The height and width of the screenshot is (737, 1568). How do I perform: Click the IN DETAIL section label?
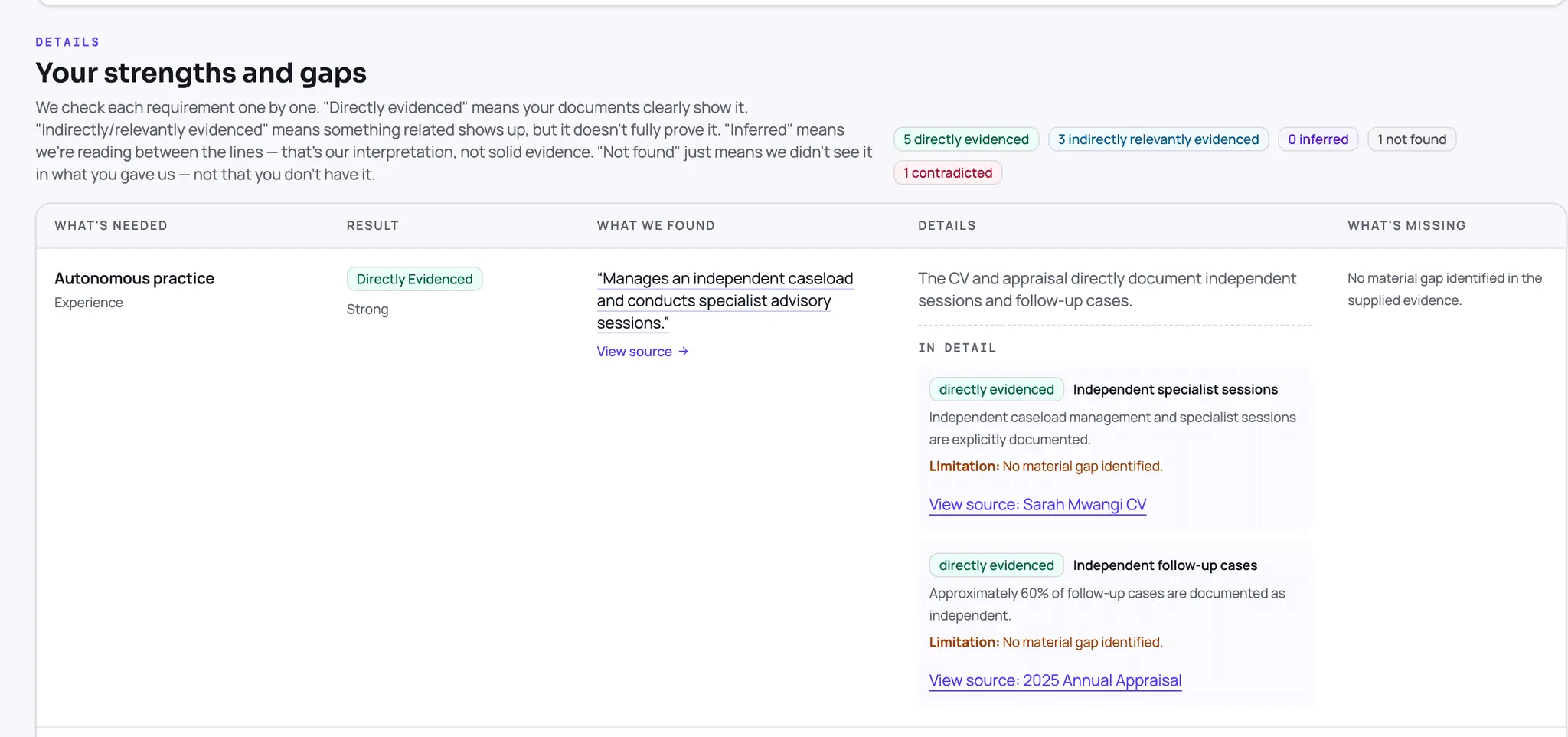[957, 348]
